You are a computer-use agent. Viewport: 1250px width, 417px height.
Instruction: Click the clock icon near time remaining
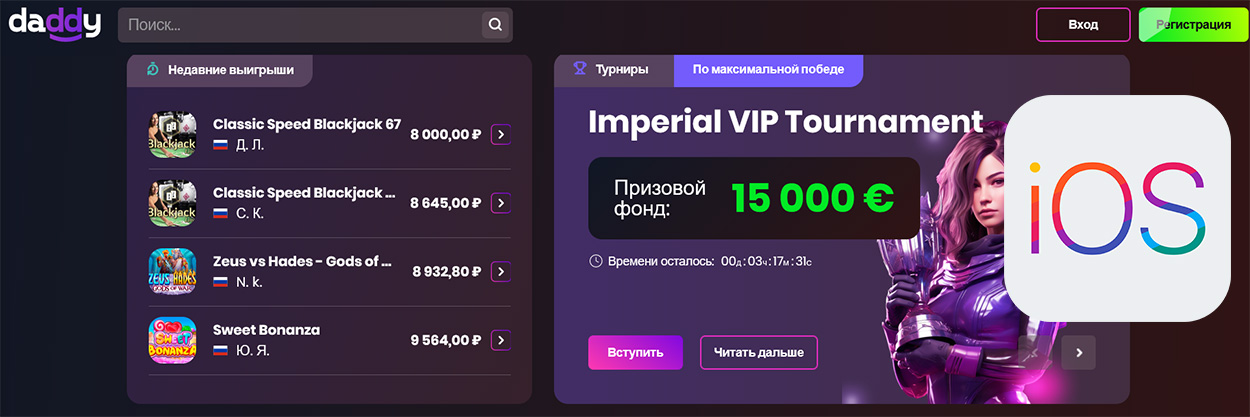[596, 261]
